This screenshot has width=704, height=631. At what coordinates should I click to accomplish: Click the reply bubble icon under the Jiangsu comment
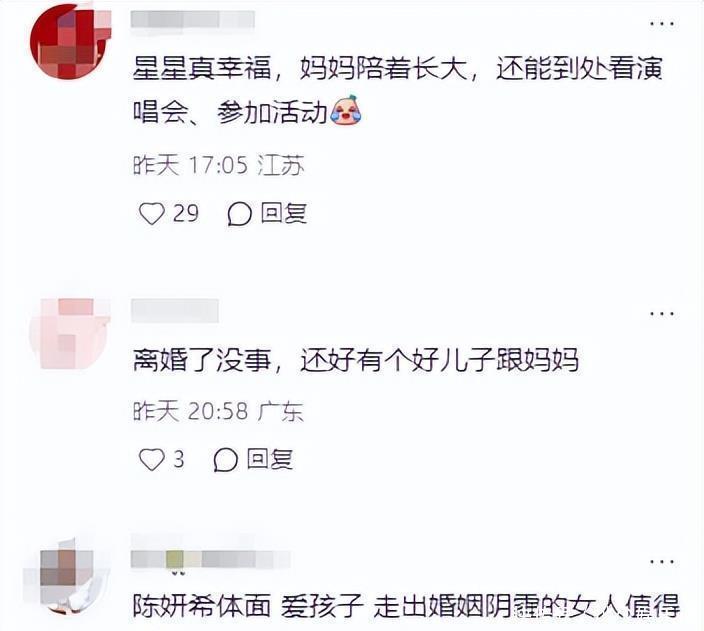coord(239,214)
